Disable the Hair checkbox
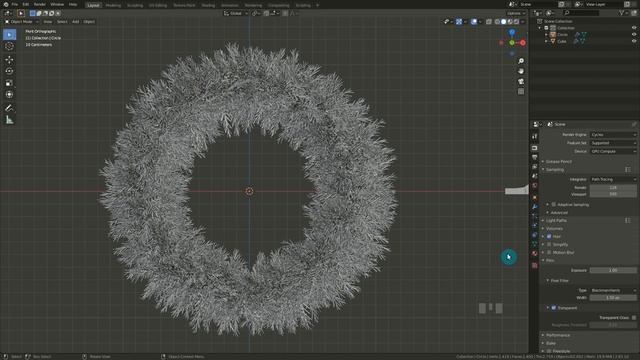This screenshot has height=360, width=640. tap(549, 236)
